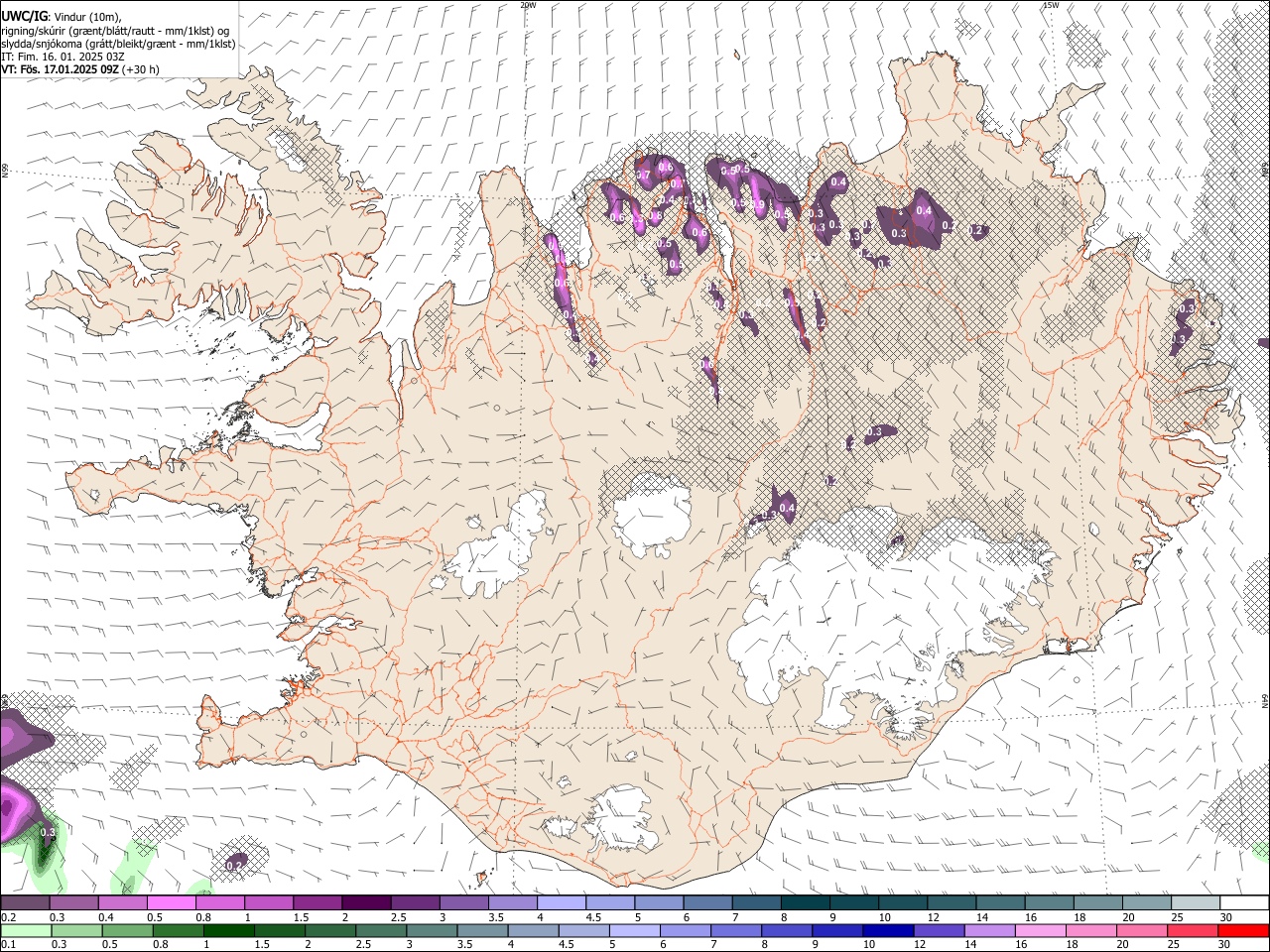Pick the light pink rain swatch between 16 and 18
The width and height of the screenshot is (1270, 952).
pos(1041,930)
